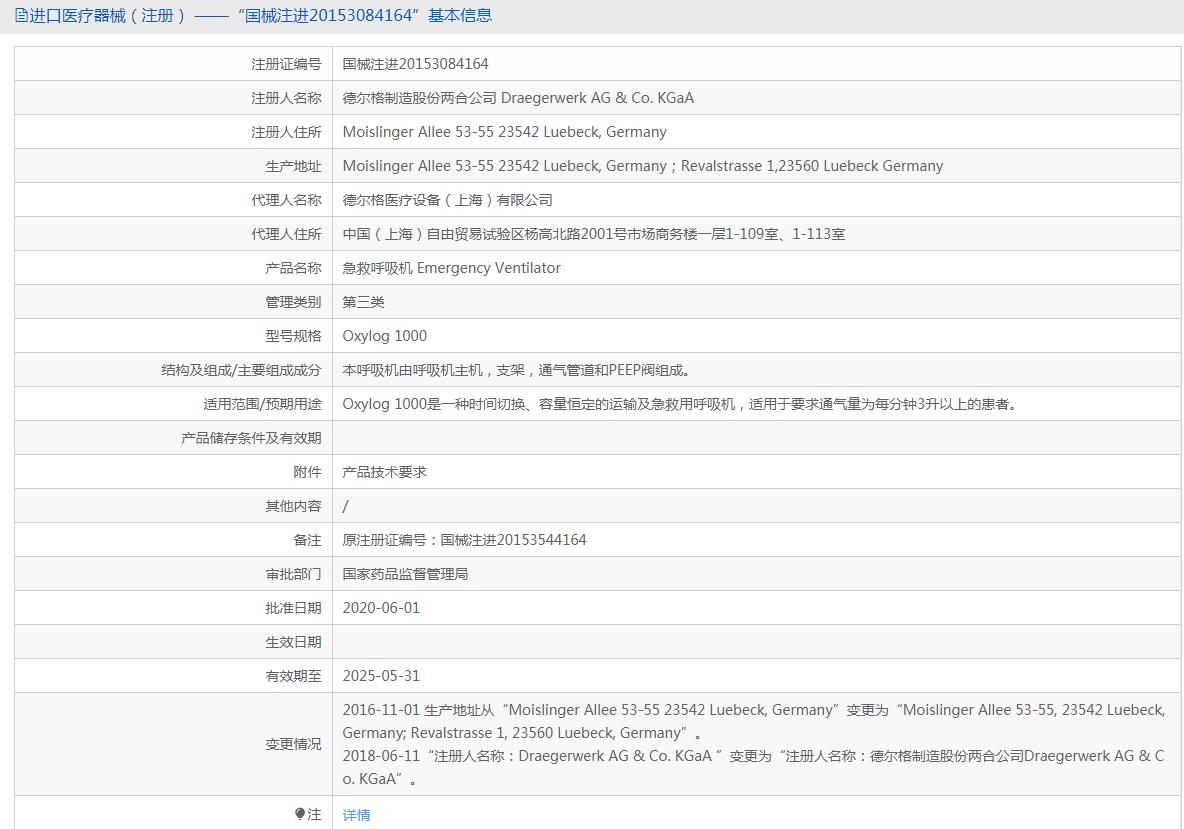Click the 适用范围/预期用途 label

point(262,404)
